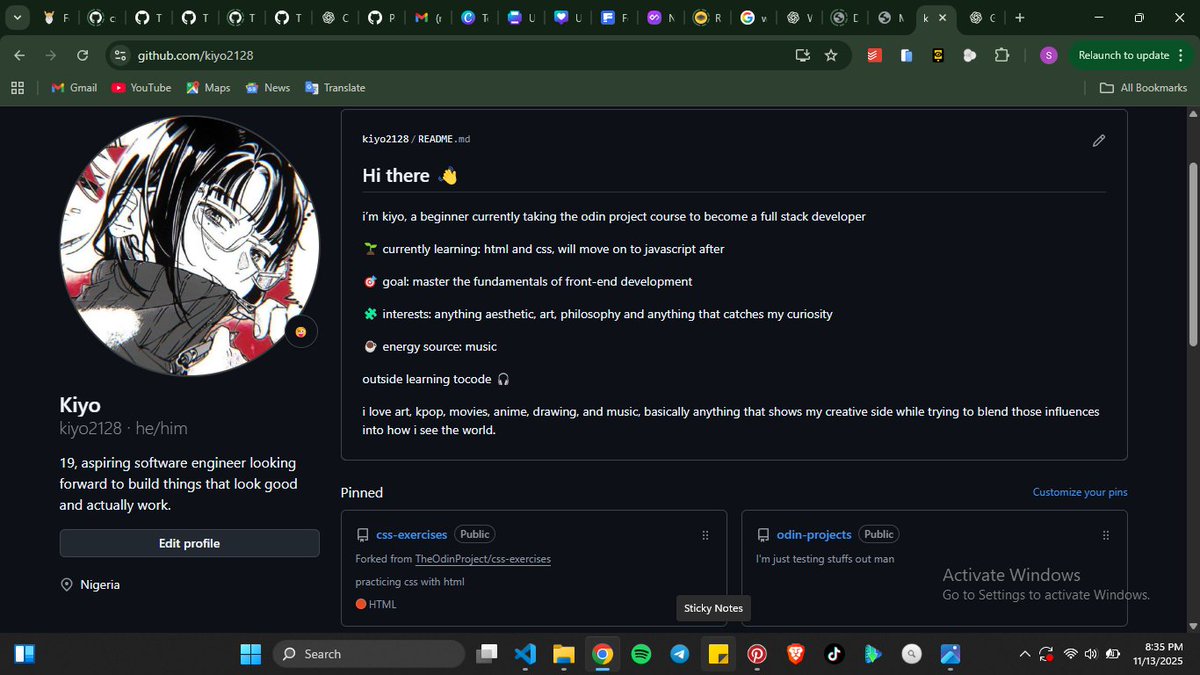Open the Chrome profile avatar S
The width and height of the screenshot is (1200, 675).
click(x=1048, y=56)
